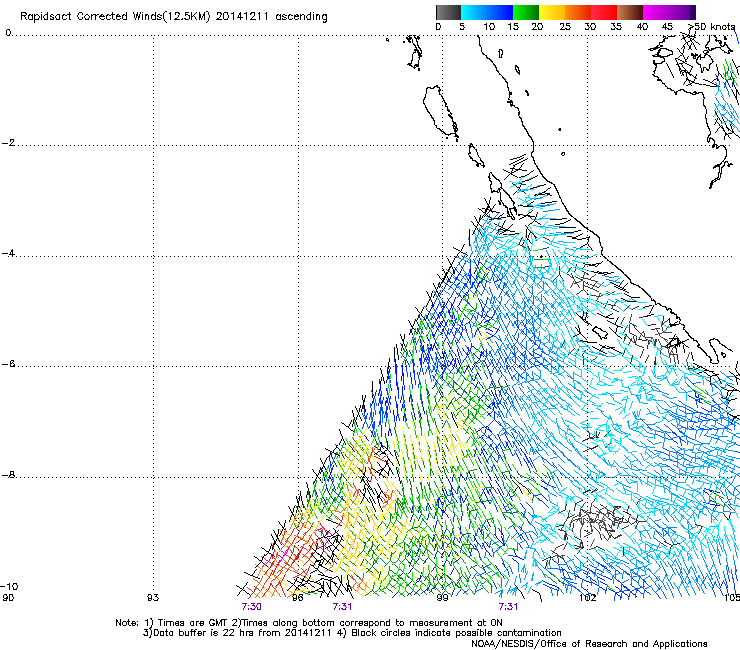740x650 pixels.
Task: Click the legend label '10'
Action: pos(489,27)
